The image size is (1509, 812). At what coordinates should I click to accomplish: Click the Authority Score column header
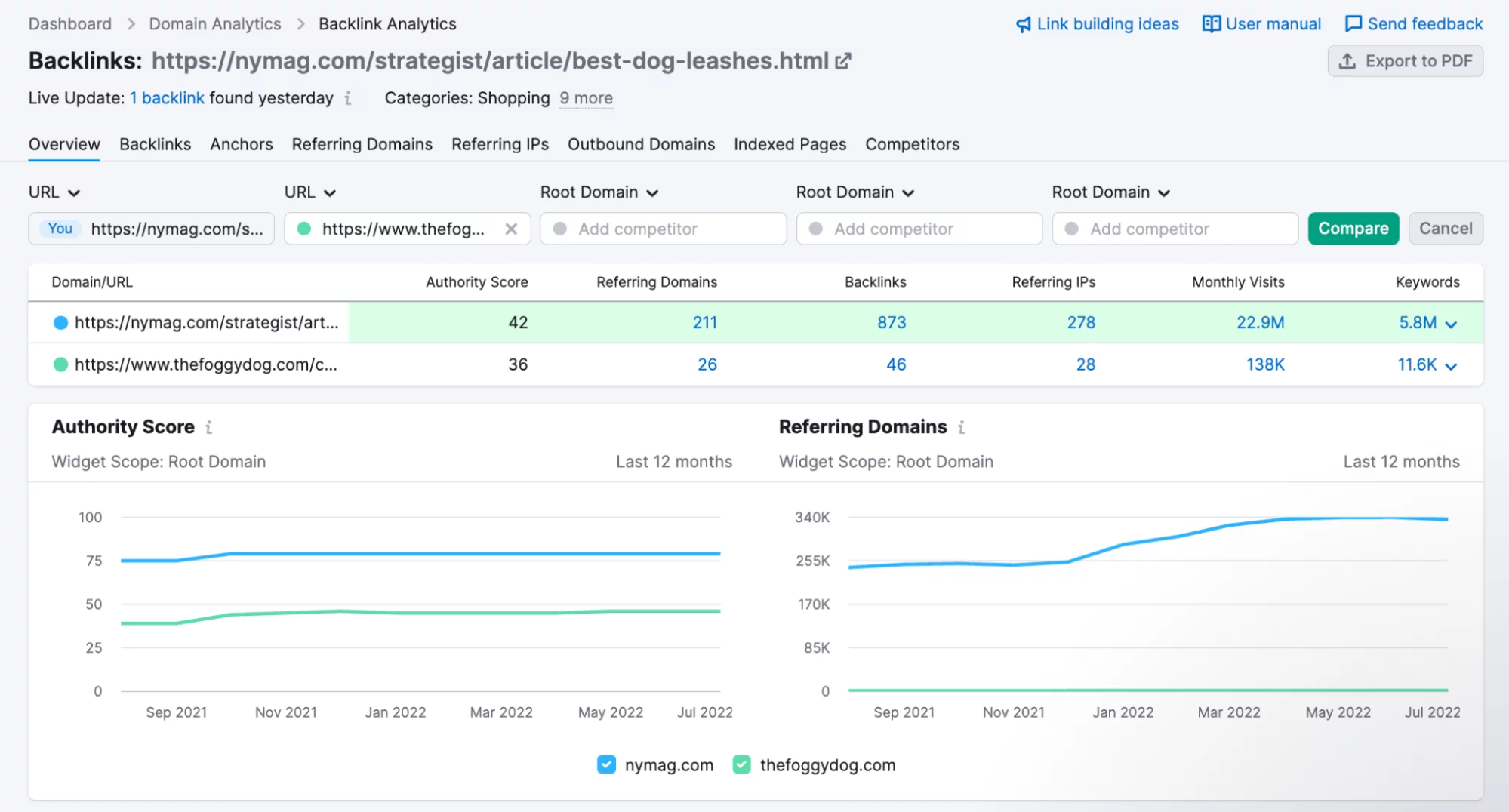[476, 282]
